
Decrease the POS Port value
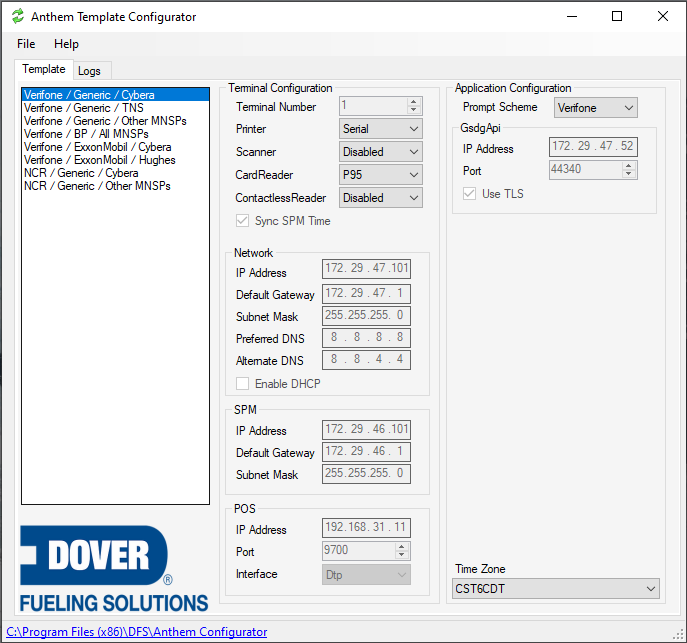401,555
